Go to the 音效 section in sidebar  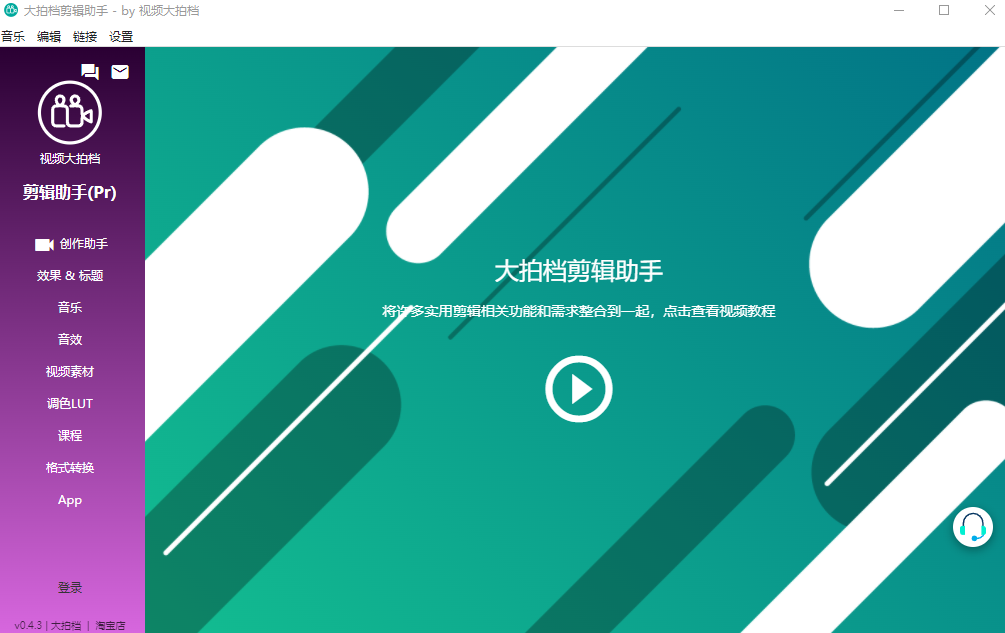click(x=70, y=340)
